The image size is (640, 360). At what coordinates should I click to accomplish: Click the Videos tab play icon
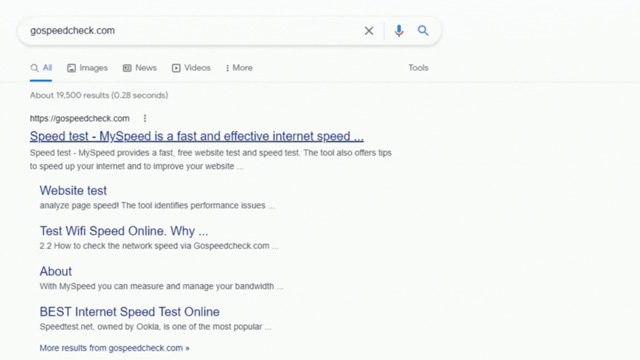click(x=176, y=68)
